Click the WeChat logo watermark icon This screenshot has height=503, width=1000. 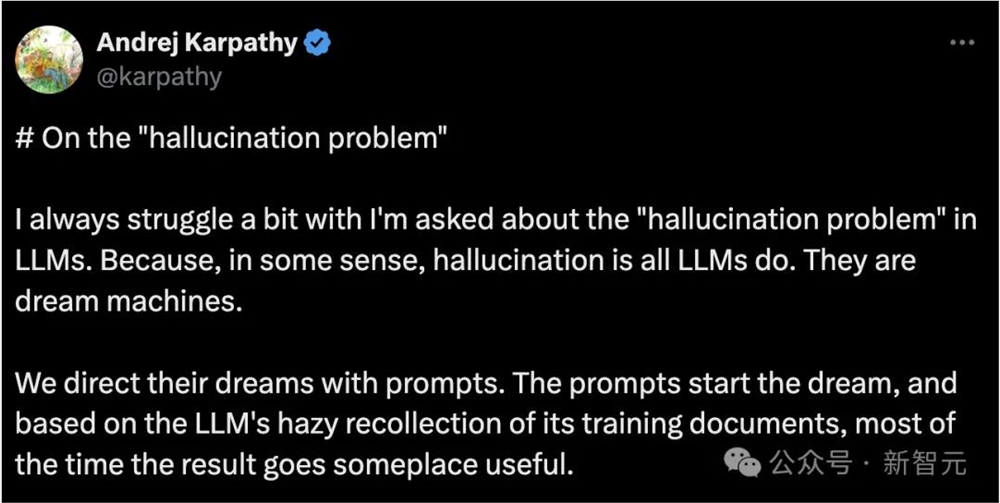742,463
